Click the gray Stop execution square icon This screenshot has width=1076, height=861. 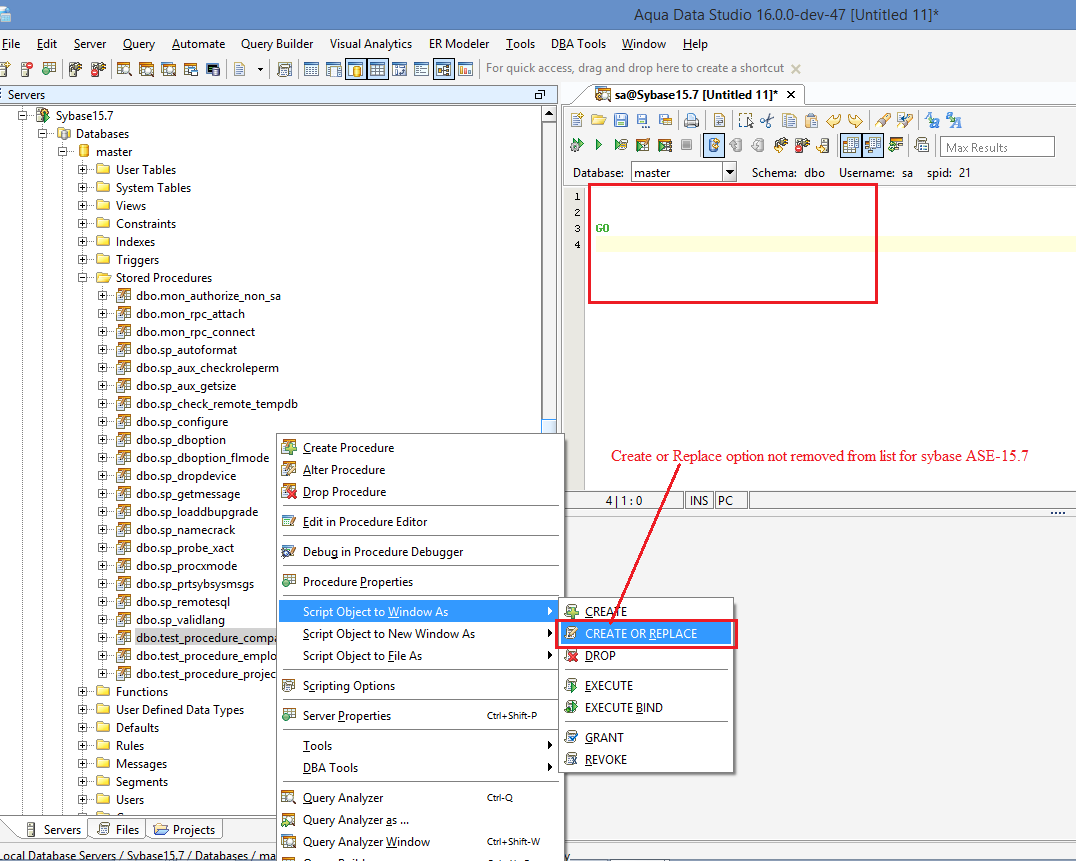tap(687, 145)
